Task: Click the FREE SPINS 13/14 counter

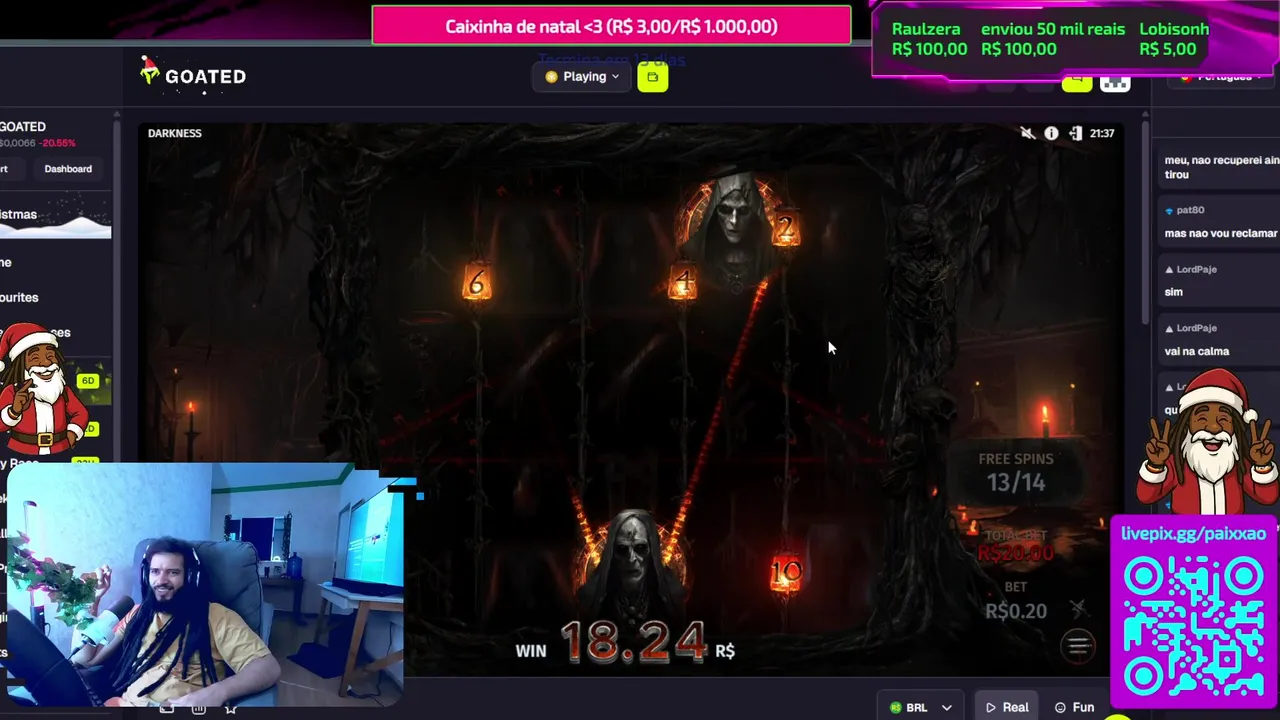Action: (1015, 473)
